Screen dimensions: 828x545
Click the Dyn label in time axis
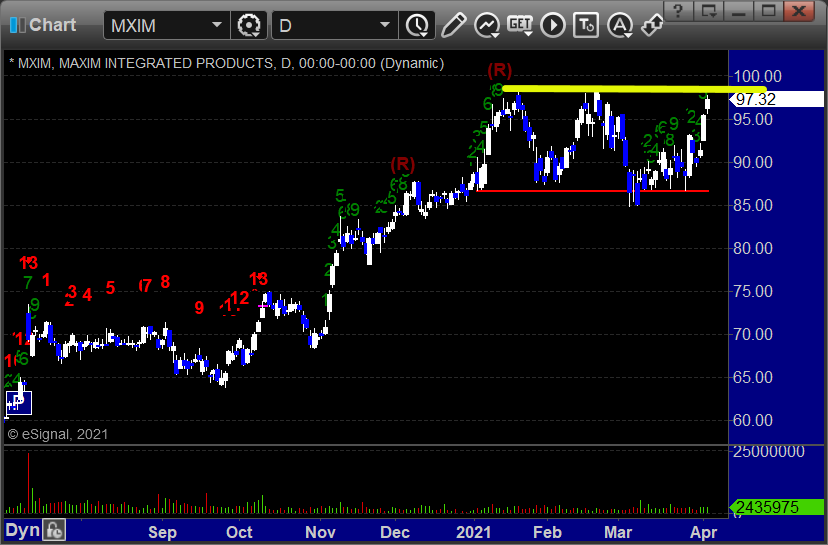23,530
